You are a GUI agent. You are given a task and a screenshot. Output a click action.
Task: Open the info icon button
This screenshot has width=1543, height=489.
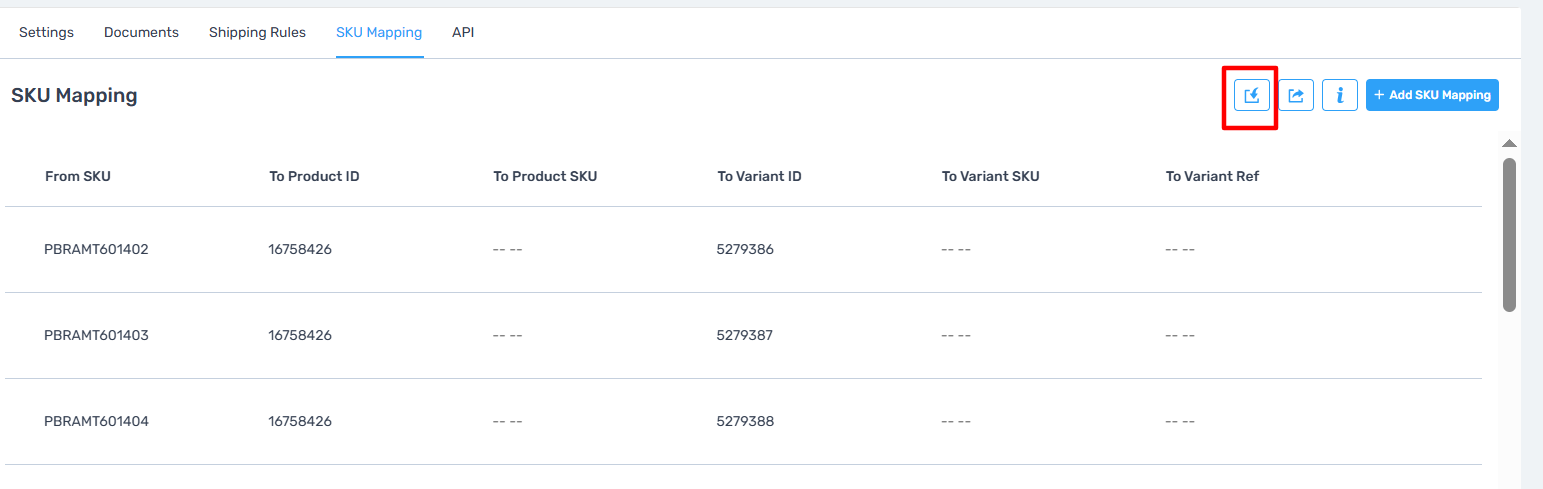(1340, 95)
